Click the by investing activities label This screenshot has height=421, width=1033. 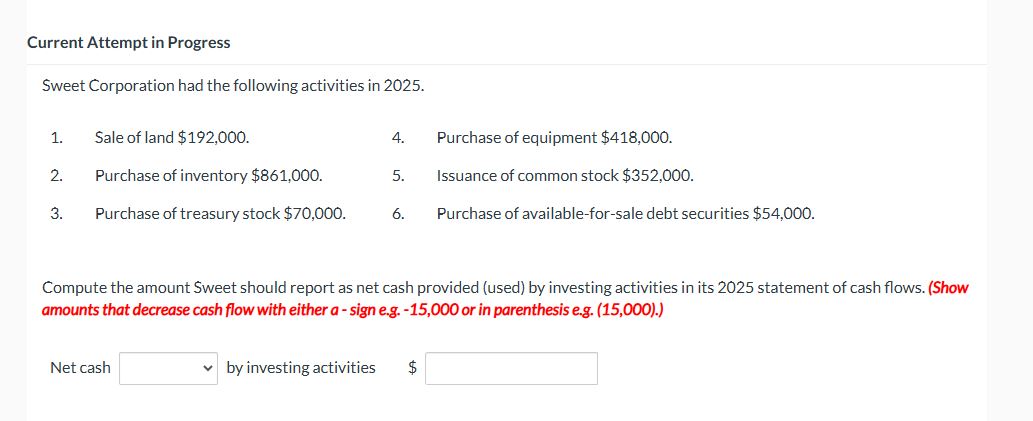click(301, 368)
